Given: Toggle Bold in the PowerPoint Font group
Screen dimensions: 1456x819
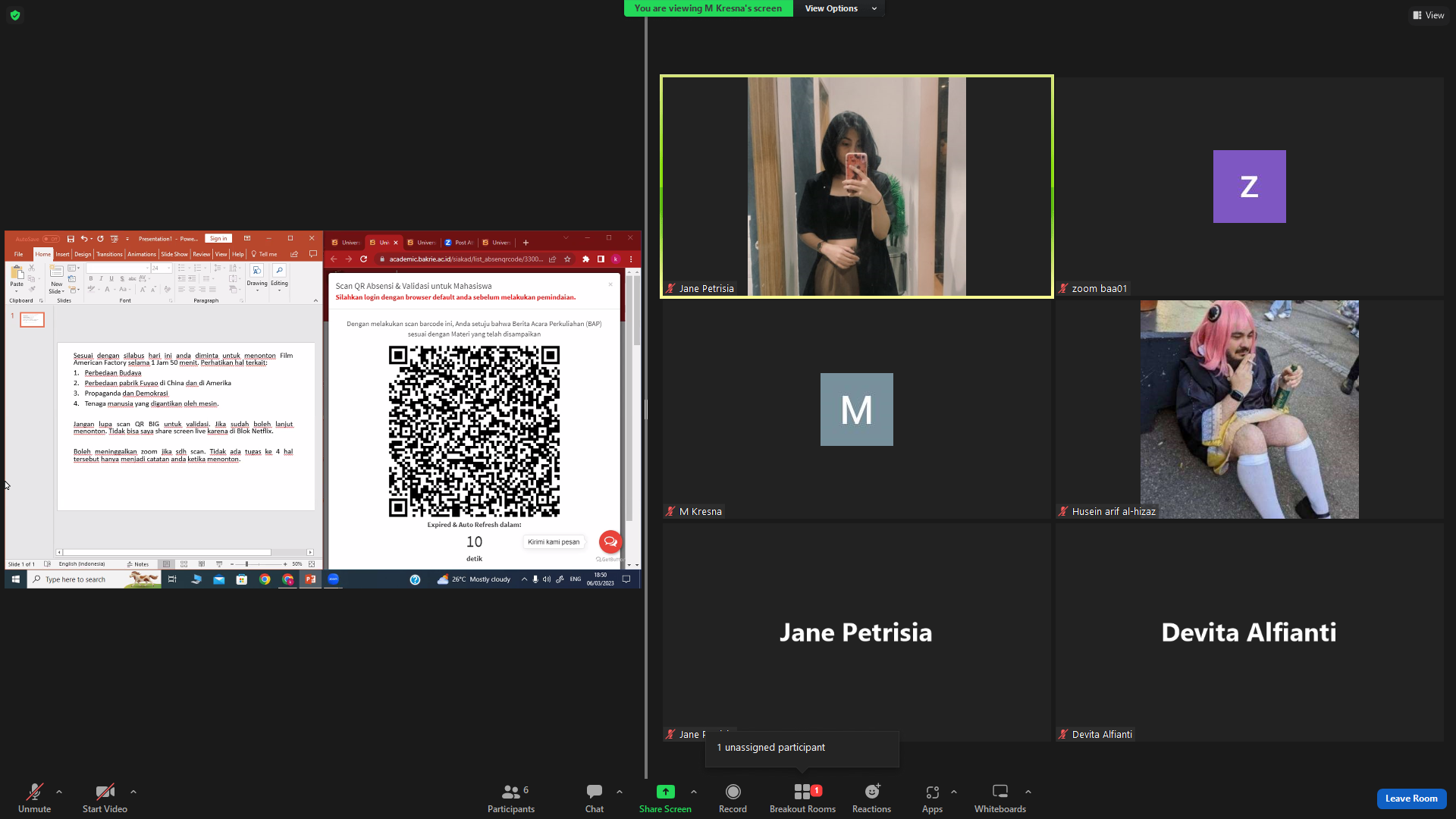Looking at the screenshot, I should point(91,278).
